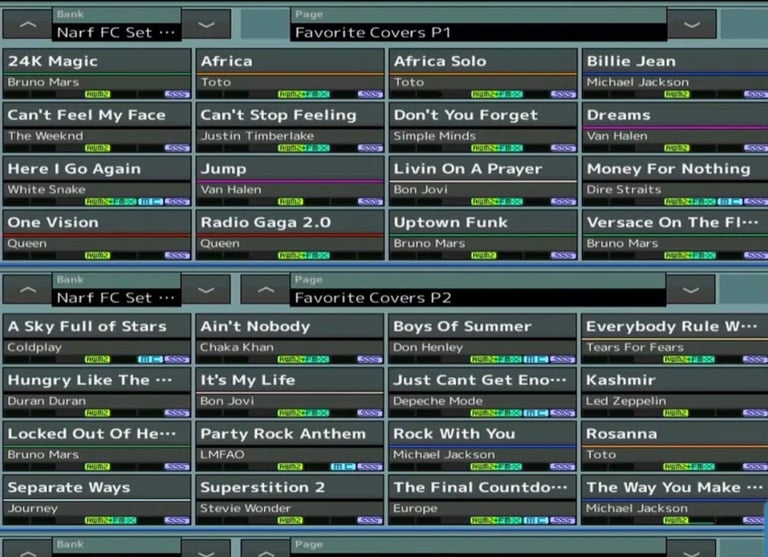Click the AWM2 tag on Billie Jean
The height and width of the screenshot is (557, 768).
coord(677,94)
